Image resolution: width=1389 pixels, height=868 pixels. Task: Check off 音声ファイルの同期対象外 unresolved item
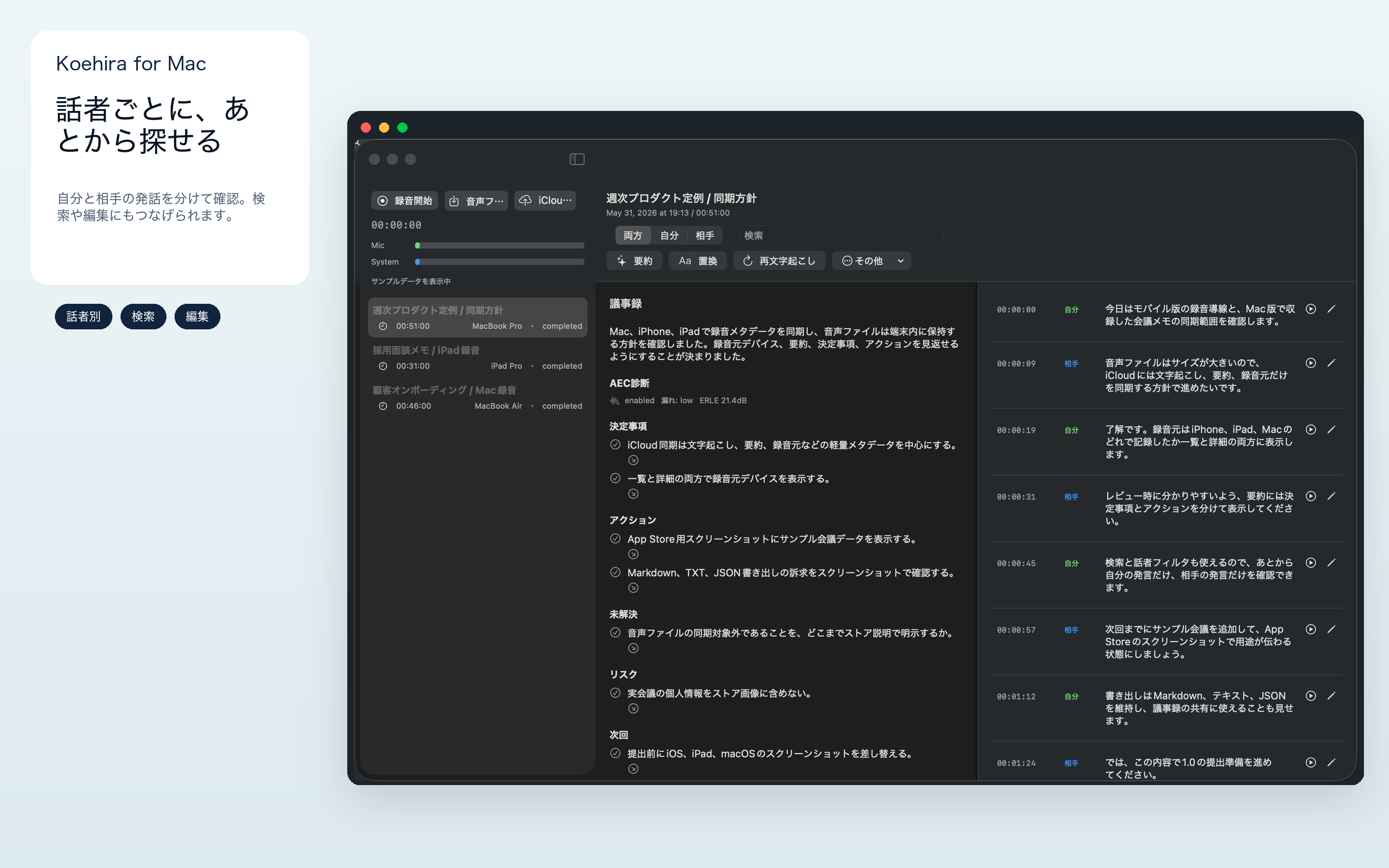(x=615, y=633)
